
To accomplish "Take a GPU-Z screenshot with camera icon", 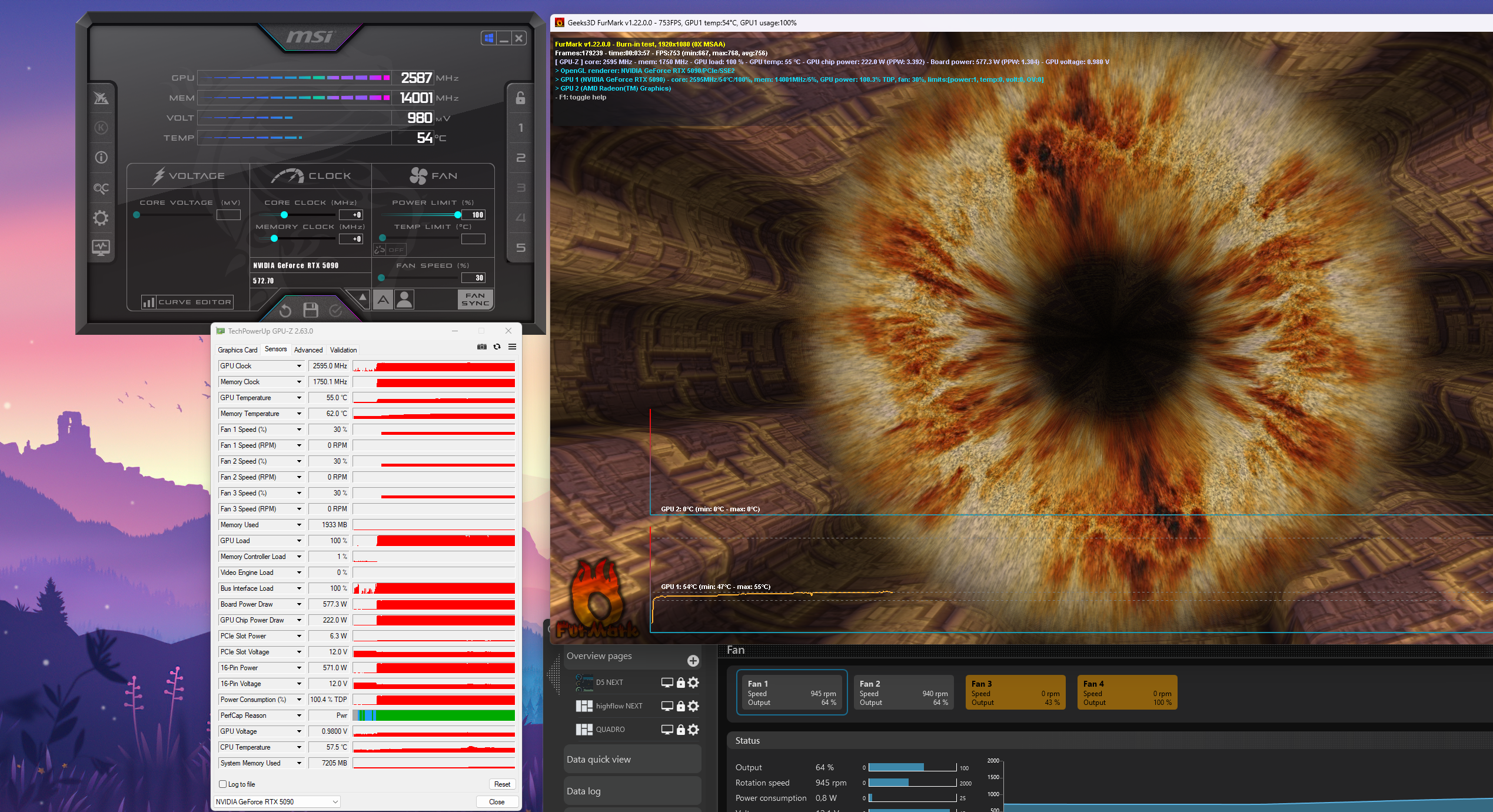I will click(482, 347).
